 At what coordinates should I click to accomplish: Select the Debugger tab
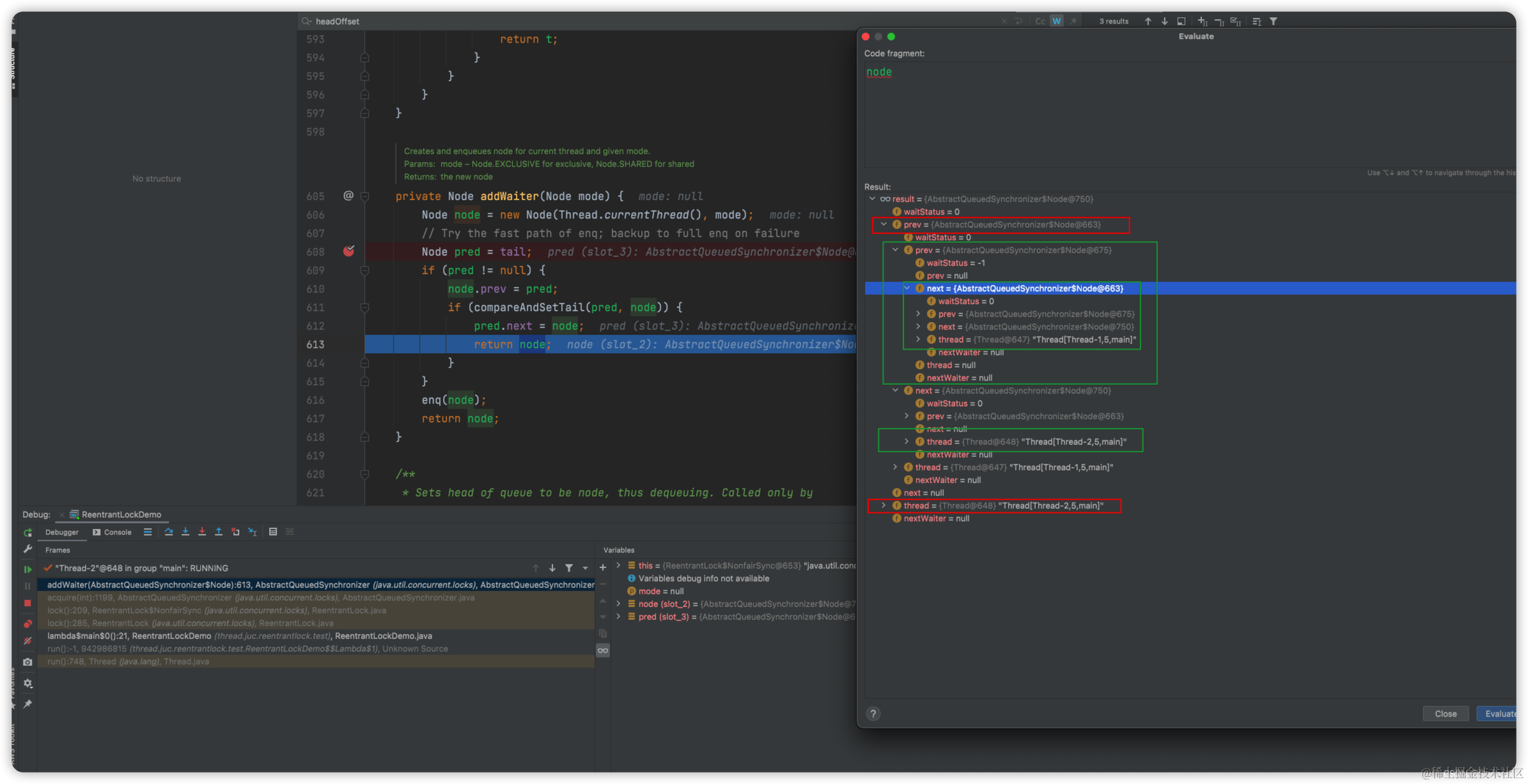[x=61, y=532]
